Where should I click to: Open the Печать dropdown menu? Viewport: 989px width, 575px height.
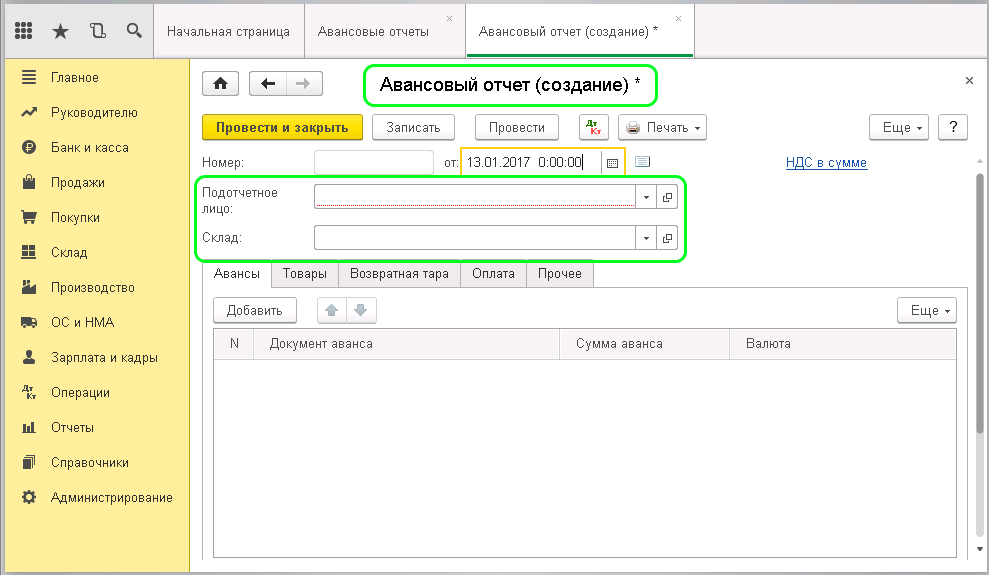[x=662, y=127]
